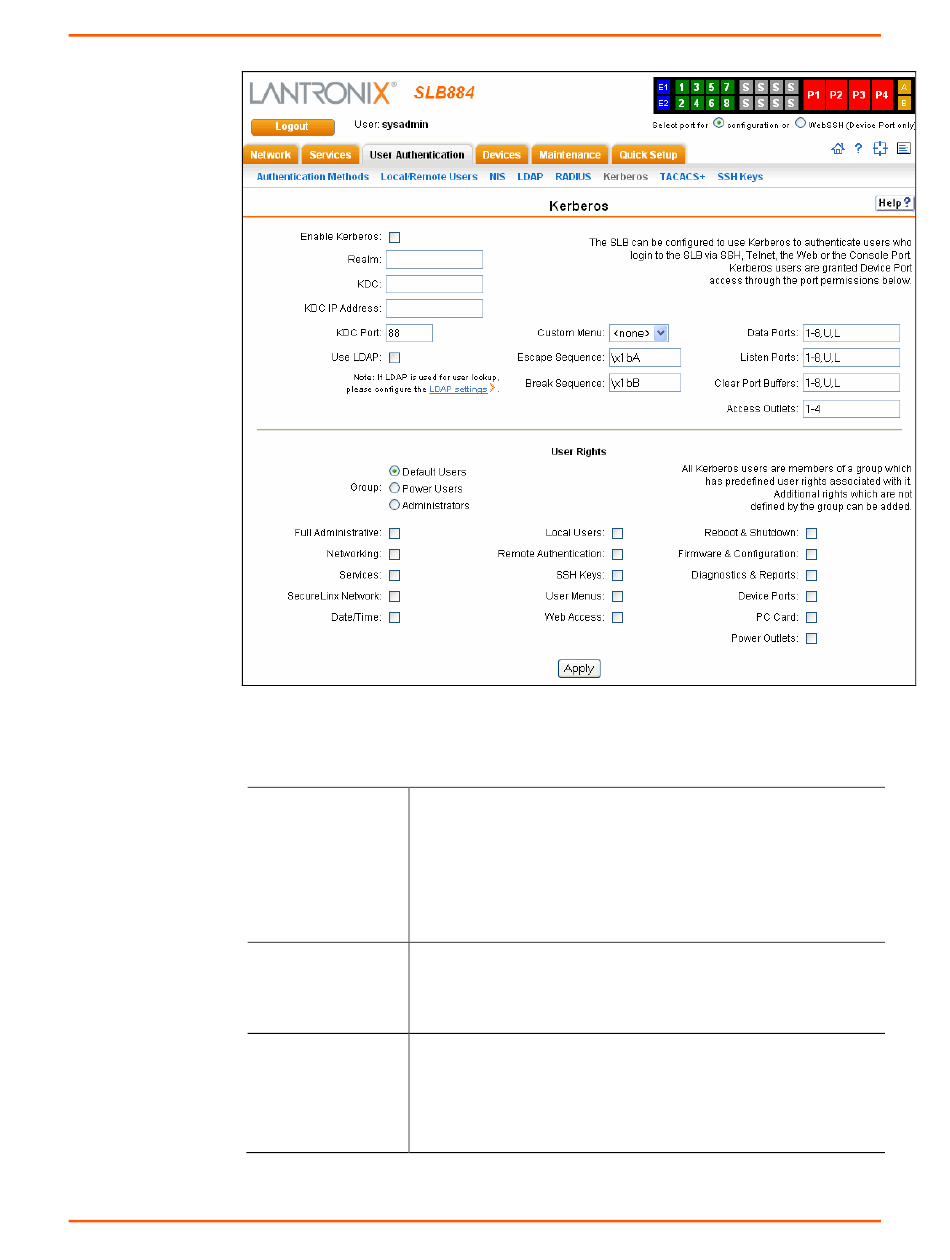Viewport: 950px width, 1260px height.
Task: Choose the Administrators group
Action: coord(394,505)
